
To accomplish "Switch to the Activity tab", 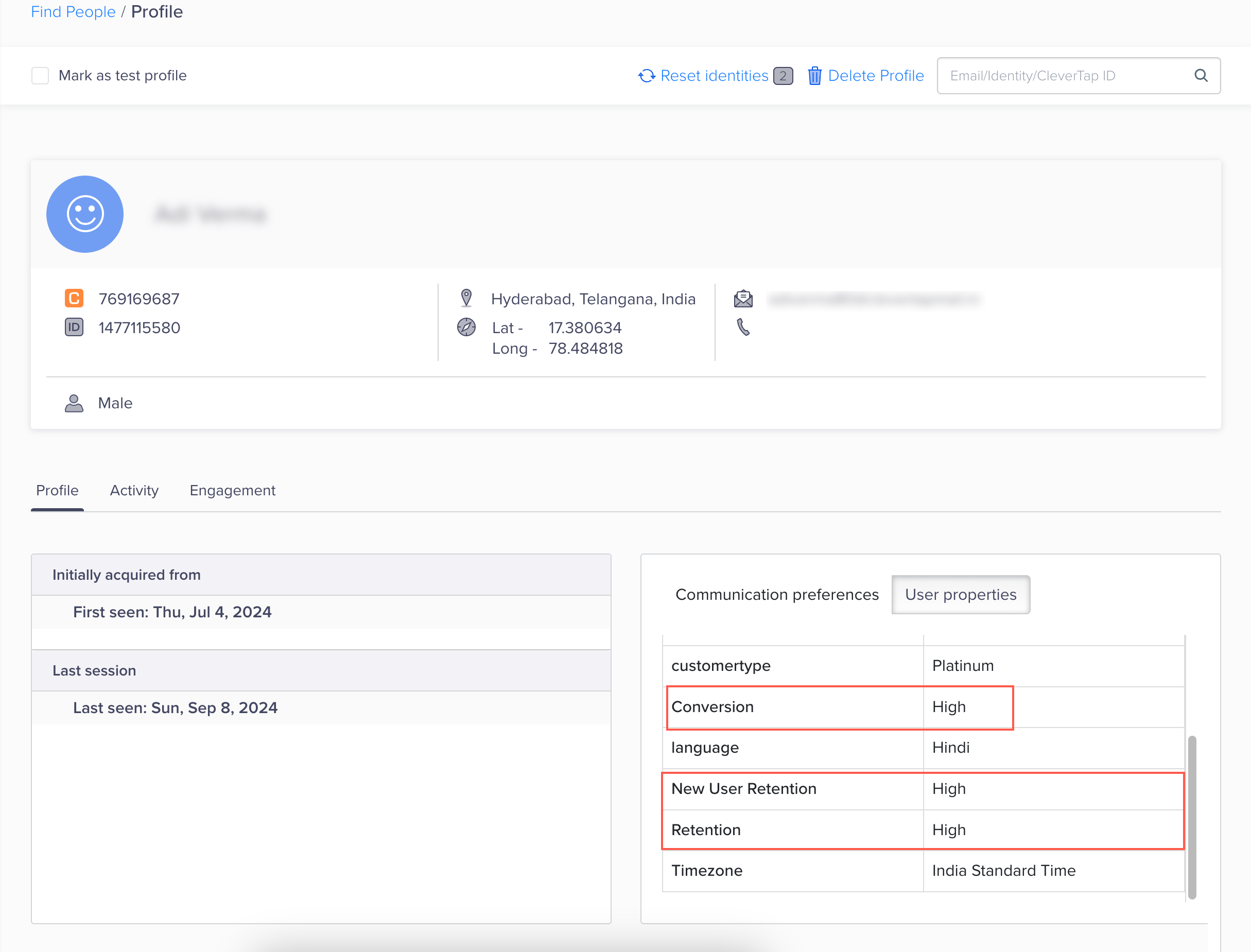I will (134, 490).
